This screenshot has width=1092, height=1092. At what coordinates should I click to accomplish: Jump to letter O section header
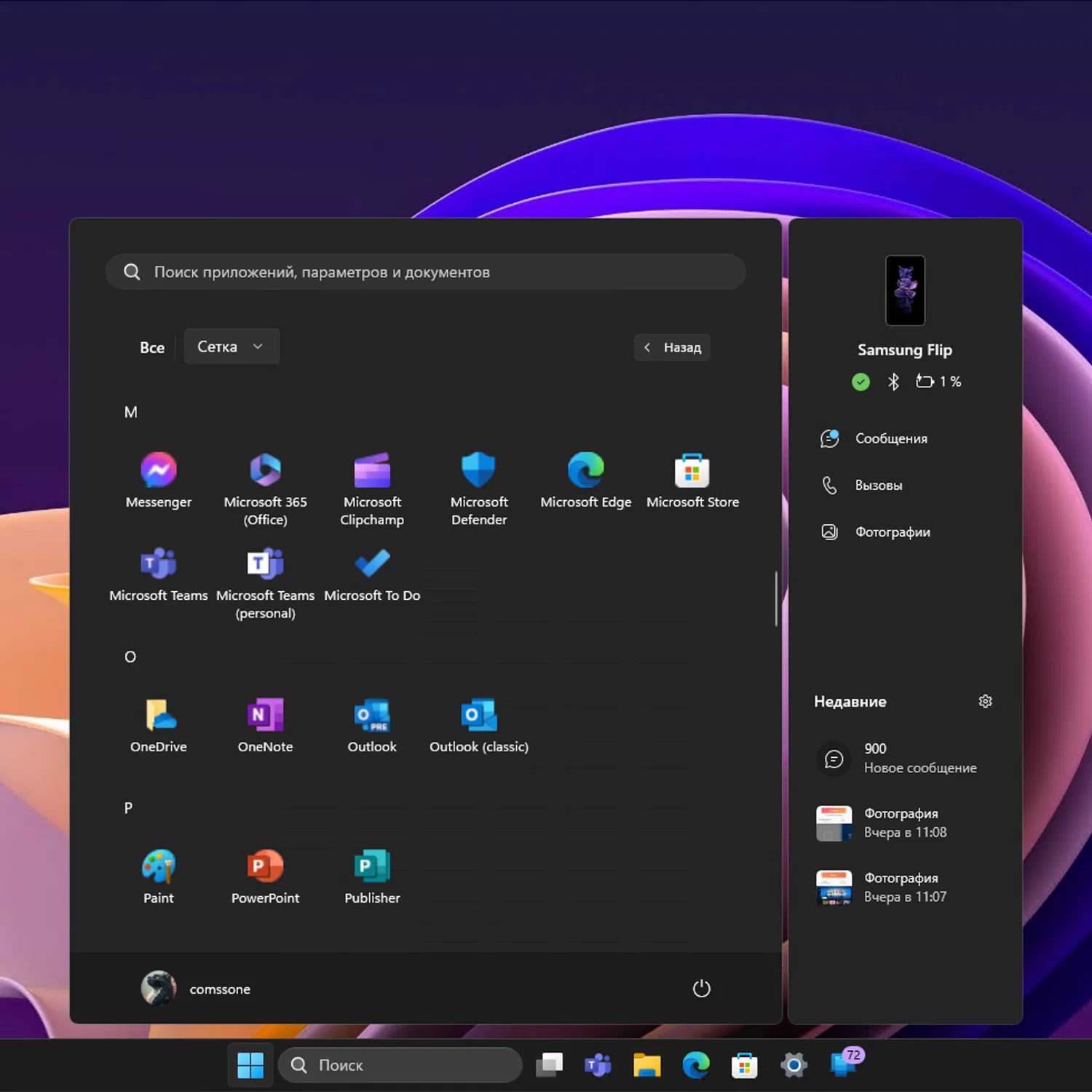(130, 657)
